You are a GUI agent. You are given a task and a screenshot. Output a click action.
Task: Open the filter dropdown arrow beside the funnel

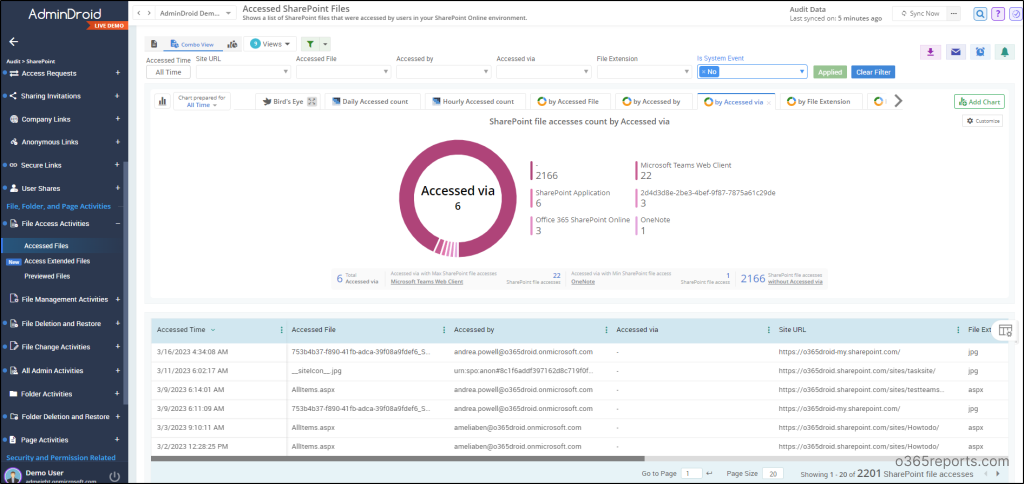(325, 44)
